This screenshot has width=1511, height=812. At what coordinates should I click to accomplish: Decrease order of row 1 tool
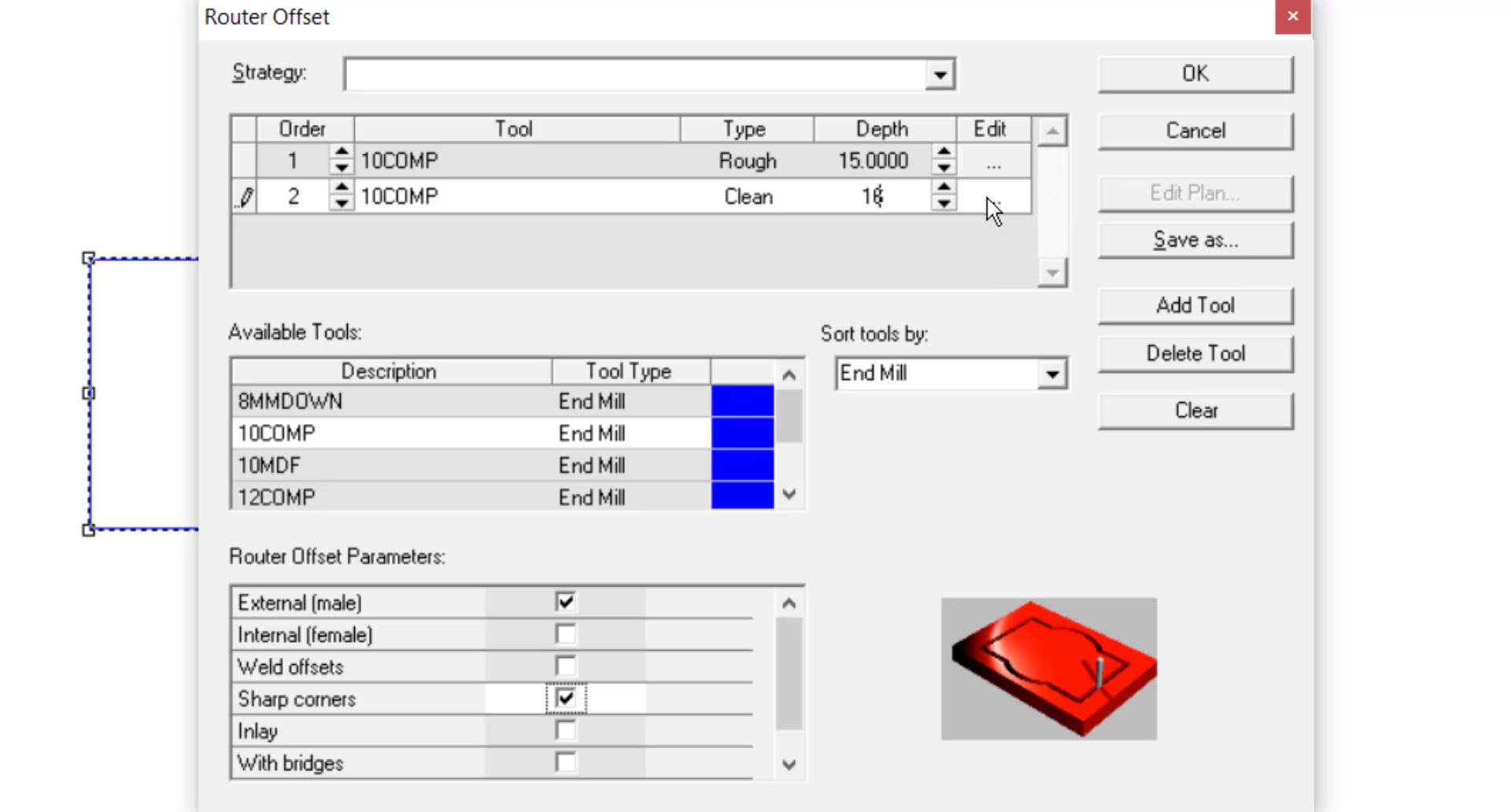(342, 168)
